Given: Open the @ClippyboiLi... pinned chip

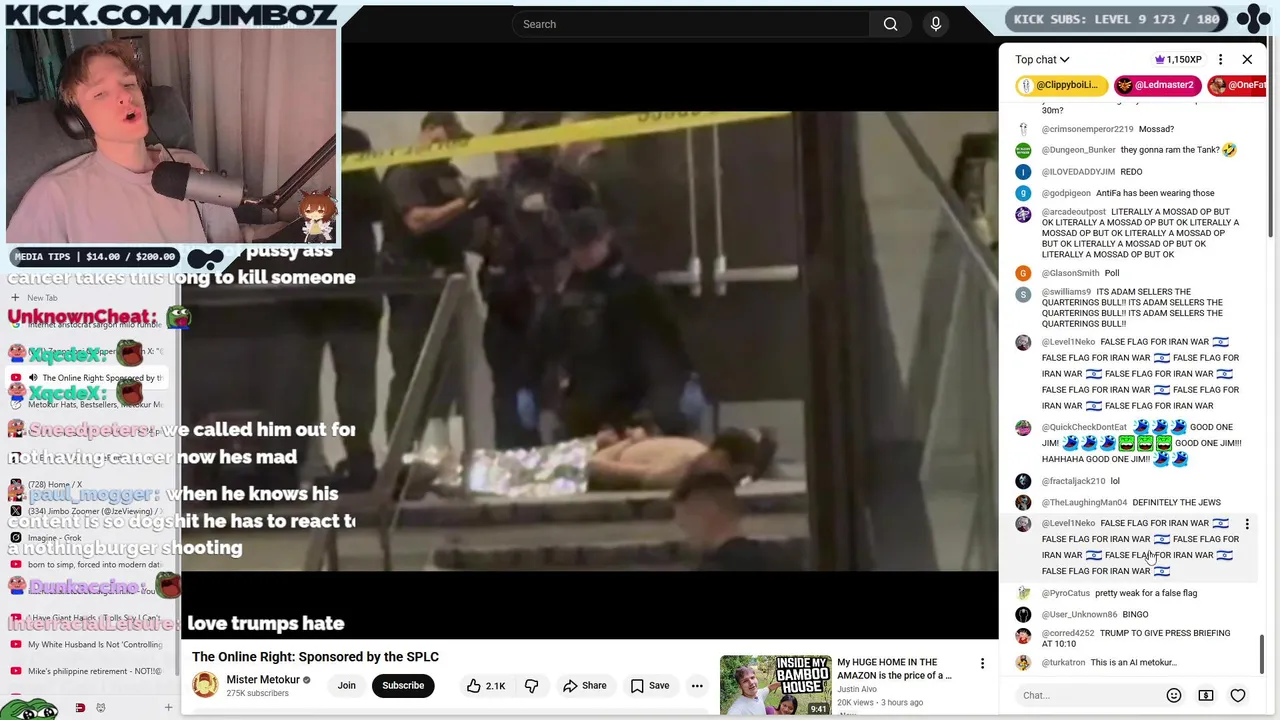Looking at the screenshot, I should (1061, 85).
